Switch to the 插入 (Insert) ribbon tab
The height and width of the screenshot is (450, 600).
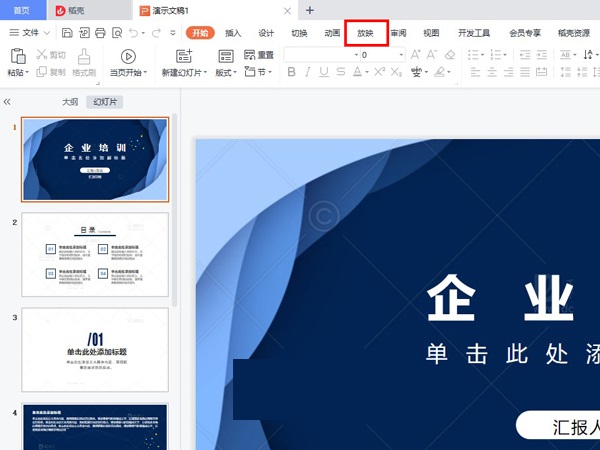coord(233,33)
